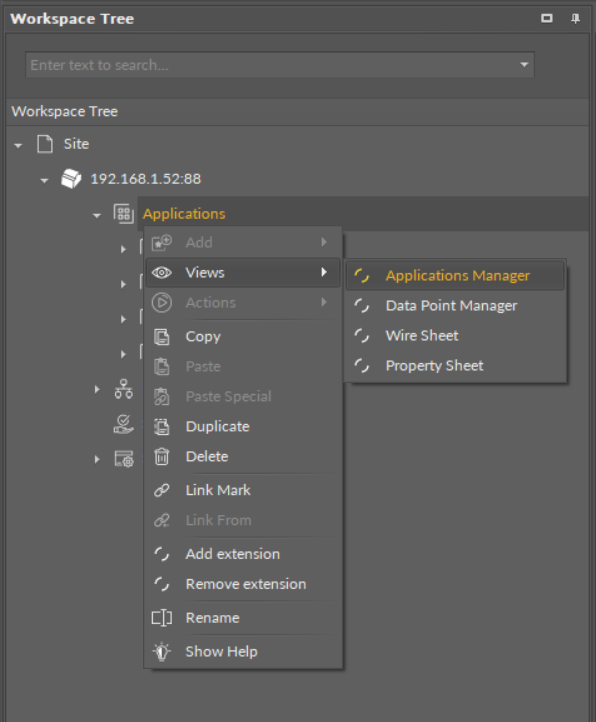Pin the Workspace Tree panel
Image resolution: width=596 pixels, height=722 pixels.
(x=575, y=18)
